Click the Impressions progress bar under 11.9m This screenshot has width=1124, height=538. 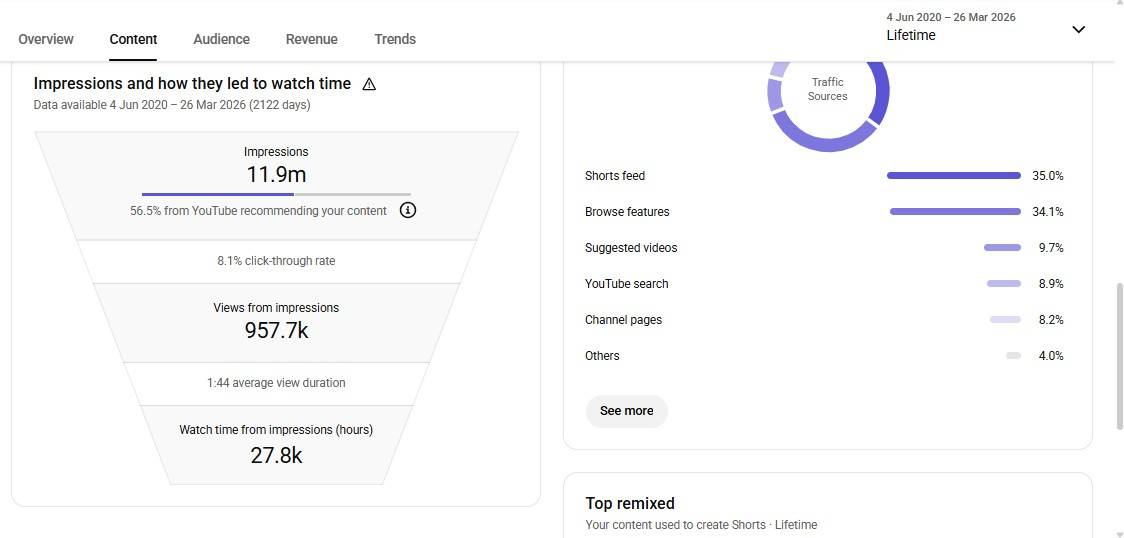276,194
